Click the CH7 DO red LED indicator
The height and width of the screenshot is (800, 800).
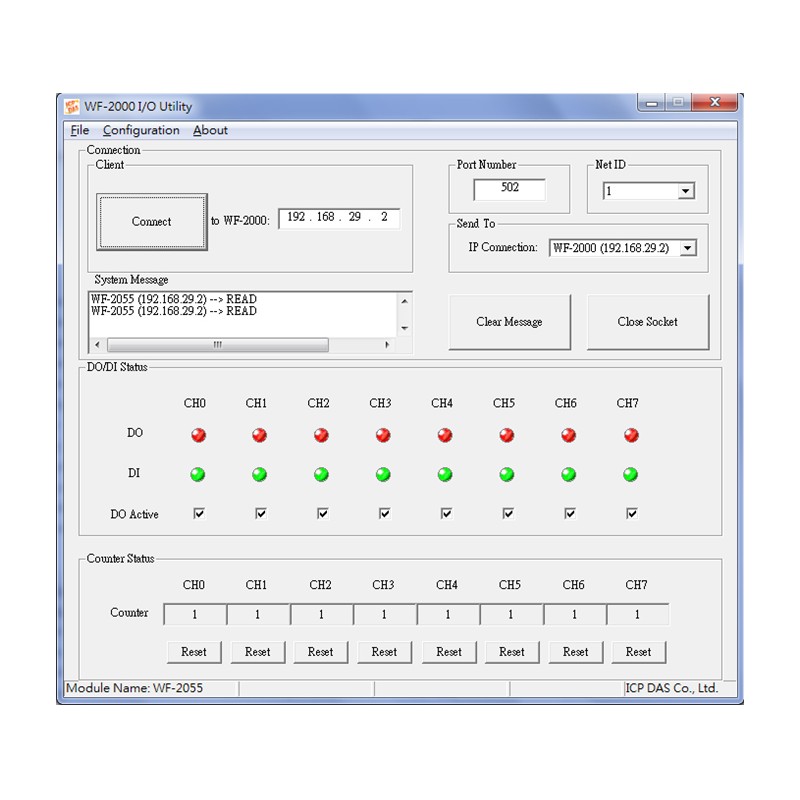[x=630, y=434]
